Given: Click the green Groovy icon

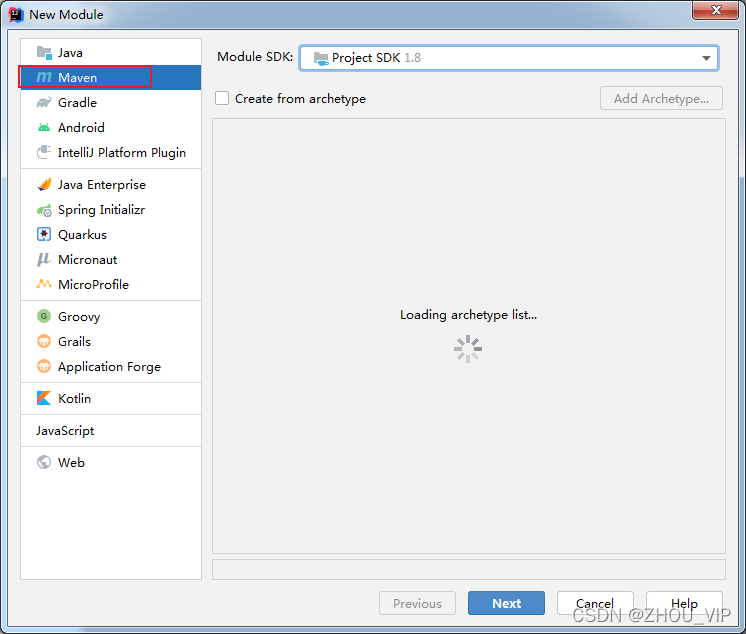Looking at the screenshot, I should pos(44,316).
